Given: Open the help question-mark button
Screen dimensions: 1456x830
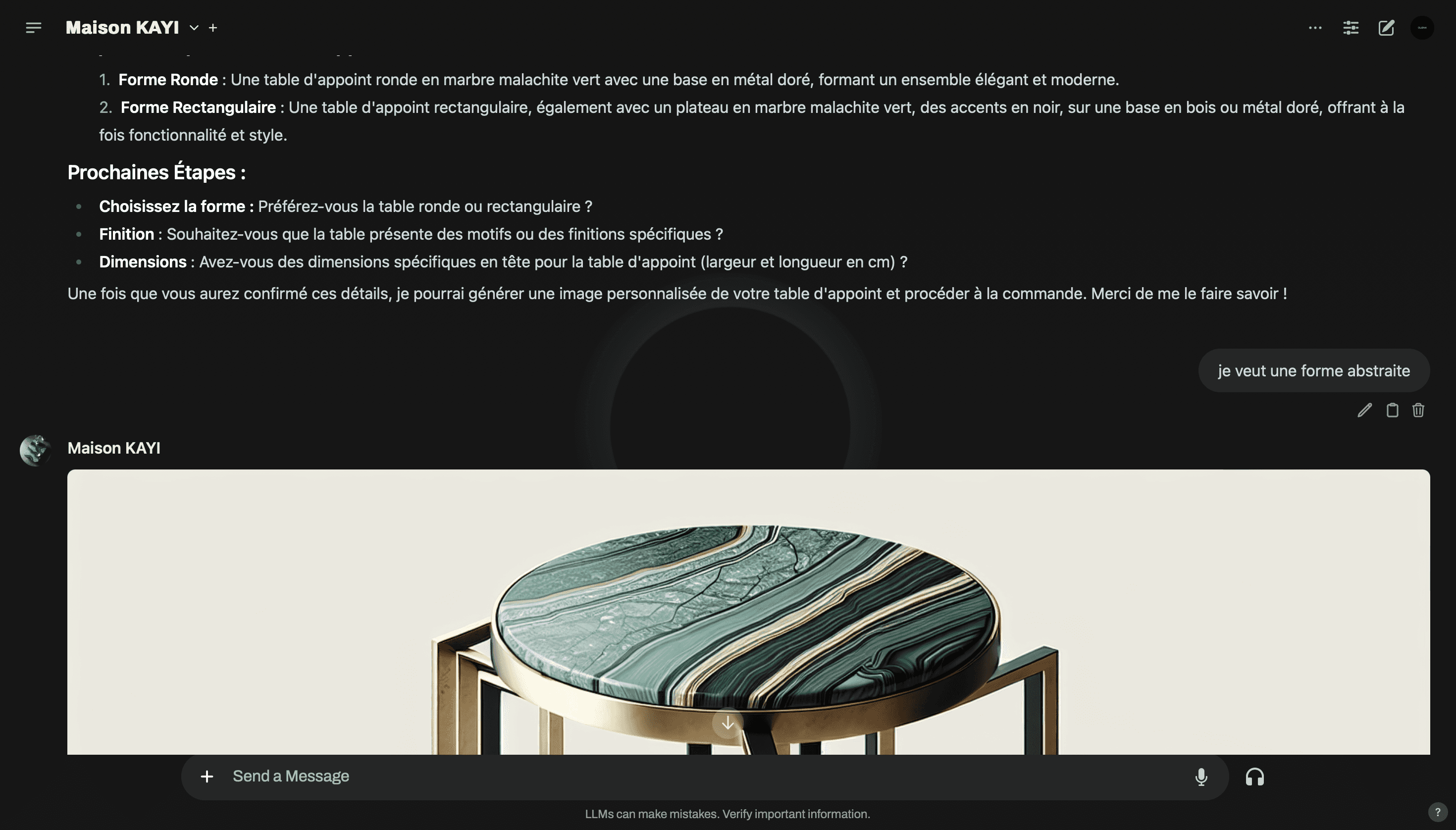Looking at the screenshot, I should (x=1438, y=812).
